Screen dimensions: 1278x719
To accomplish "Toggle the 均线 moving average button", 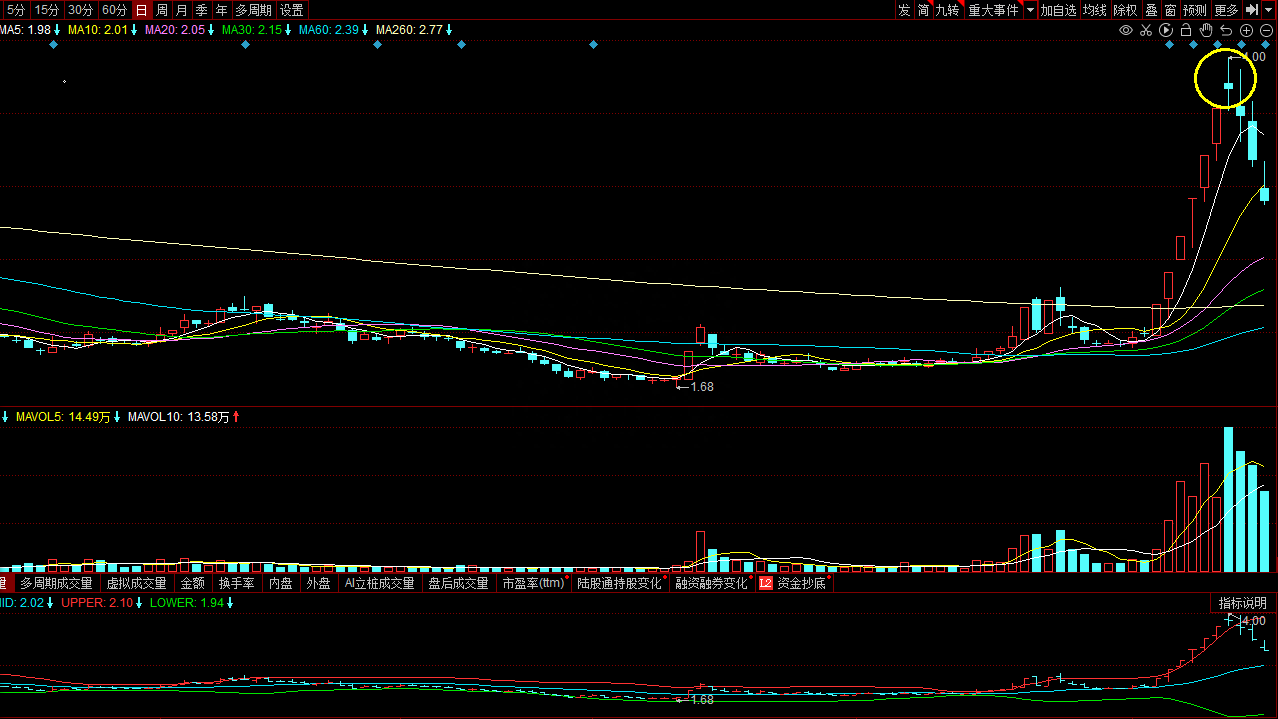I will click(x=1095, y=10).
